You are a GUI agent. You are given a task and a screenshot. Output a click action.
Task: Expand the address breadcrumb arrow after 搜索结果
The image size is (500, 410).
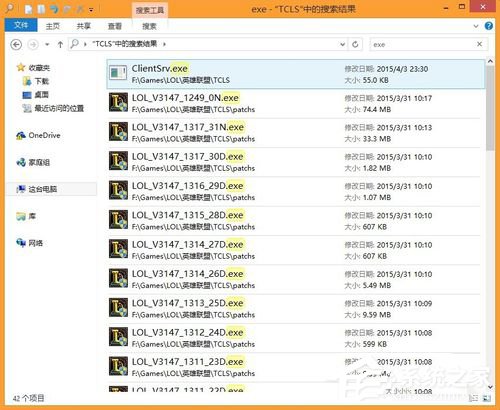click(x=164, y=44)
